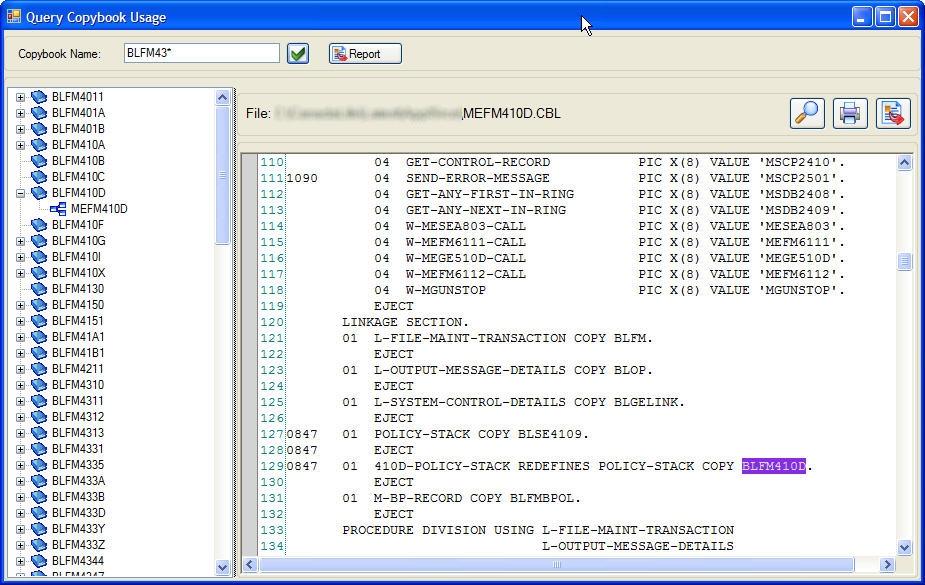Collapse the BLFM410D tree node

[21, 193]
